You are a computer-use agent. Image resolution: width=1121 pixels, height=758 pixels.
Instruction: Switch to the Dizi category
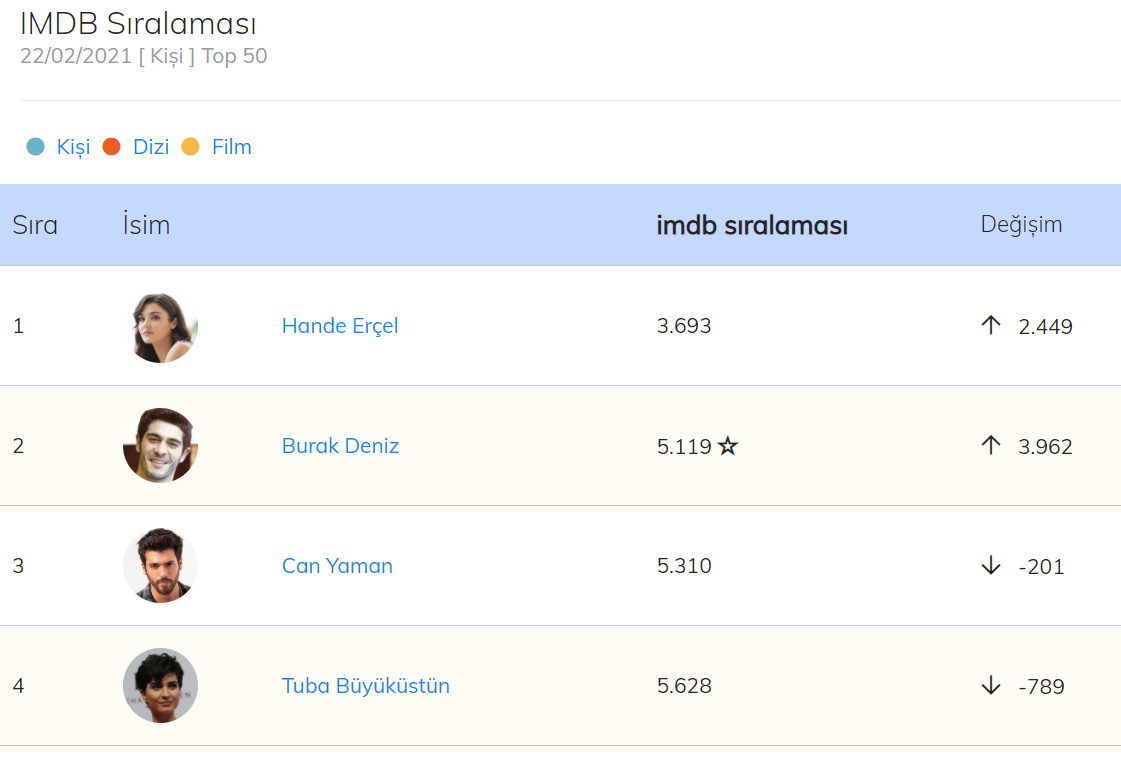click(151, 147)
